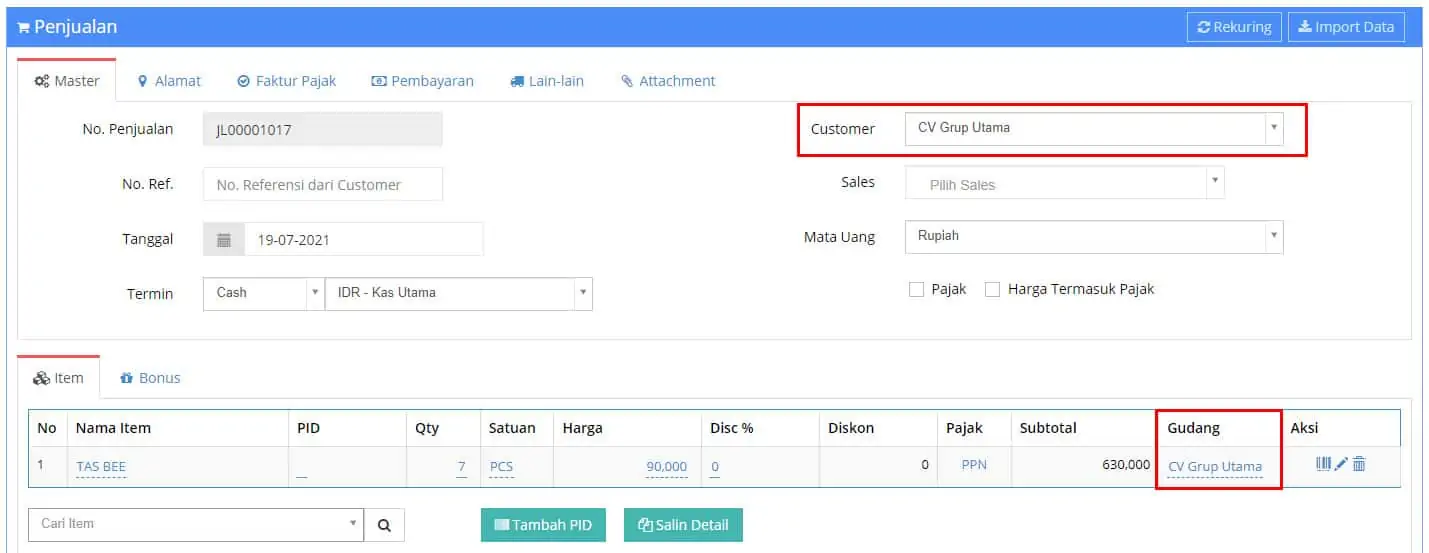Click the PCS unit link
Screen dimensions: 1429x553
point(501,467)
